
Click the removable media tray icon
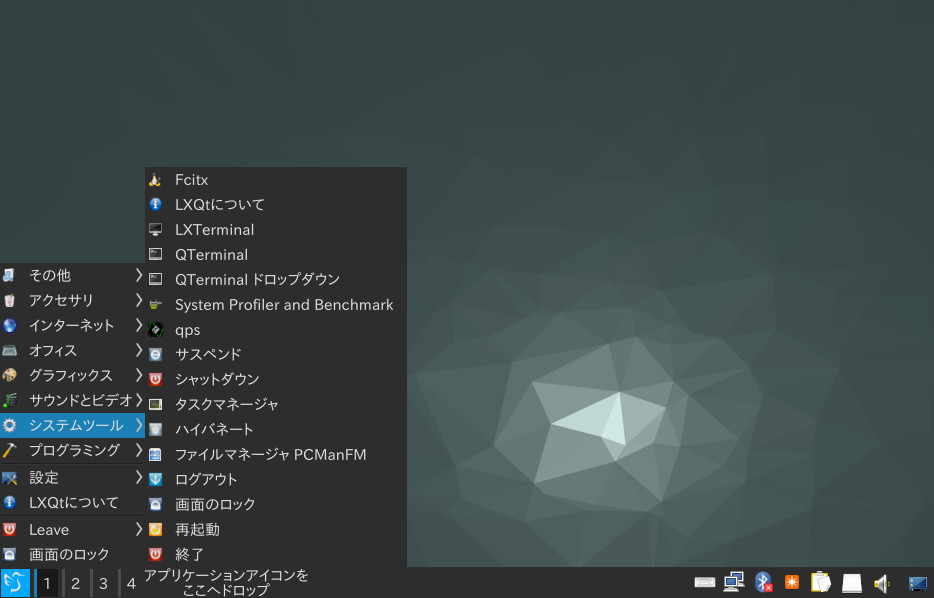pos(852,583)
